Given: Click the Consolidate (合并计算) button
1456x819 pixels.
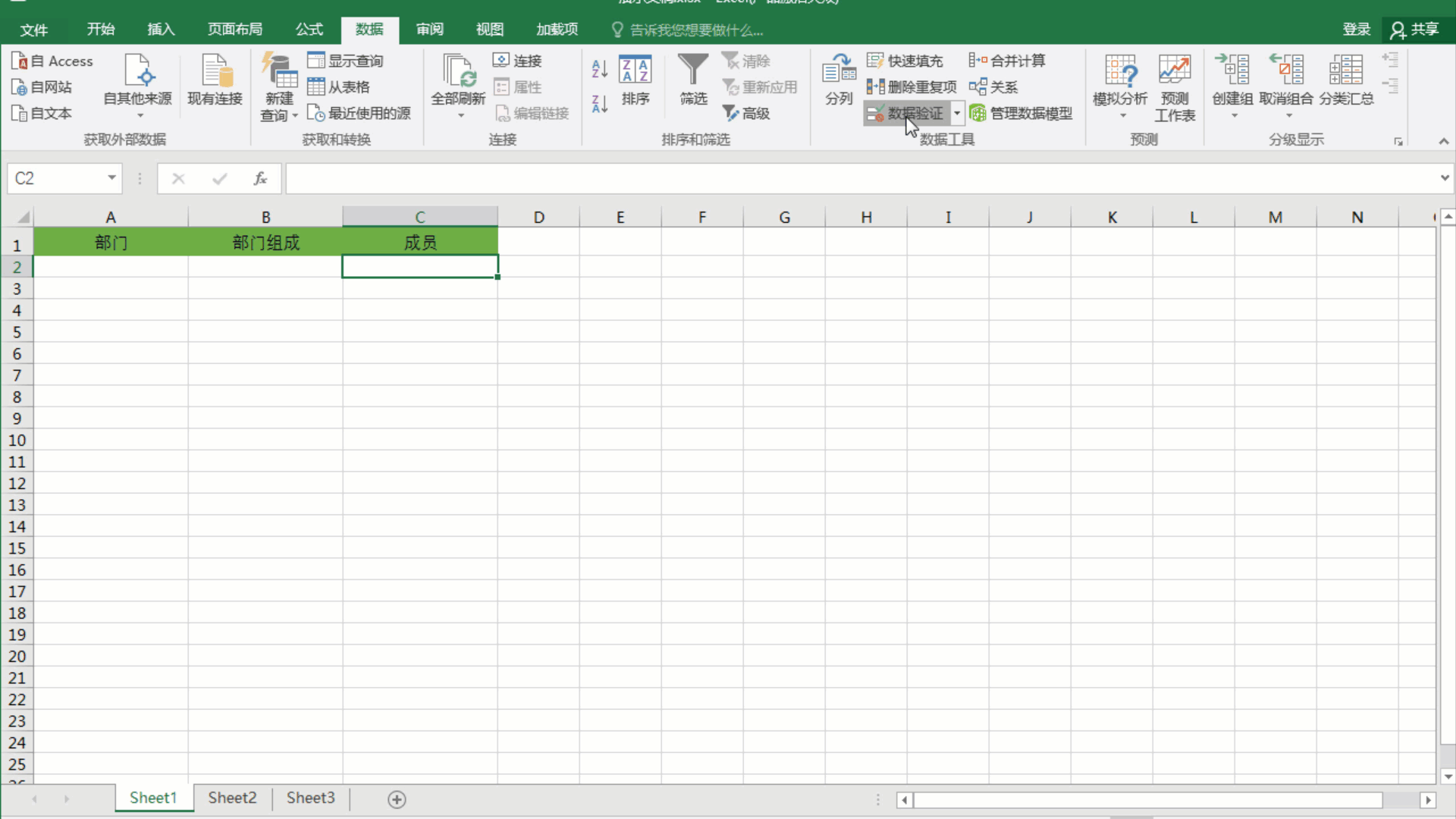Looking at the screenshot, I should tap(1007, 61).
